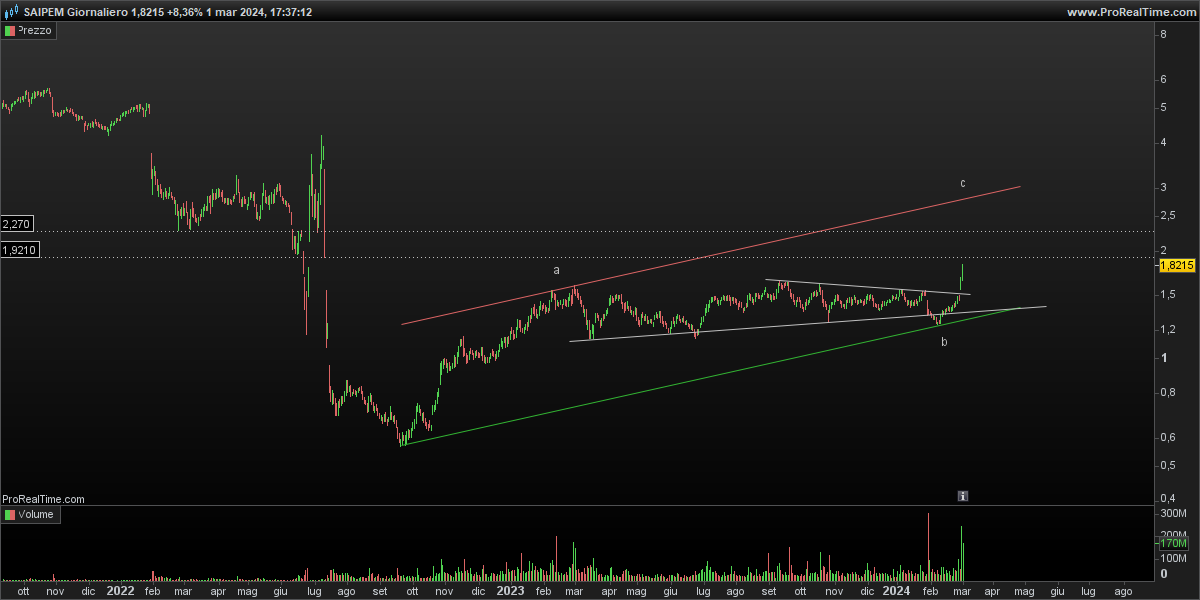Open the Volume panel label
Image resolution: width=1200 pixels, height=600 pixels.
38,515
